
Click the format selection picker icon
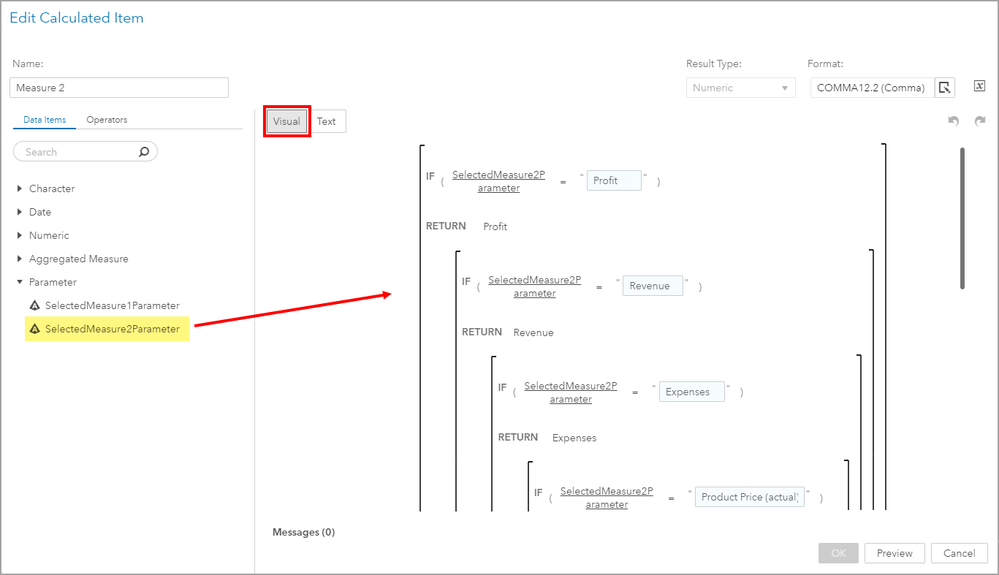click(944, 88)
